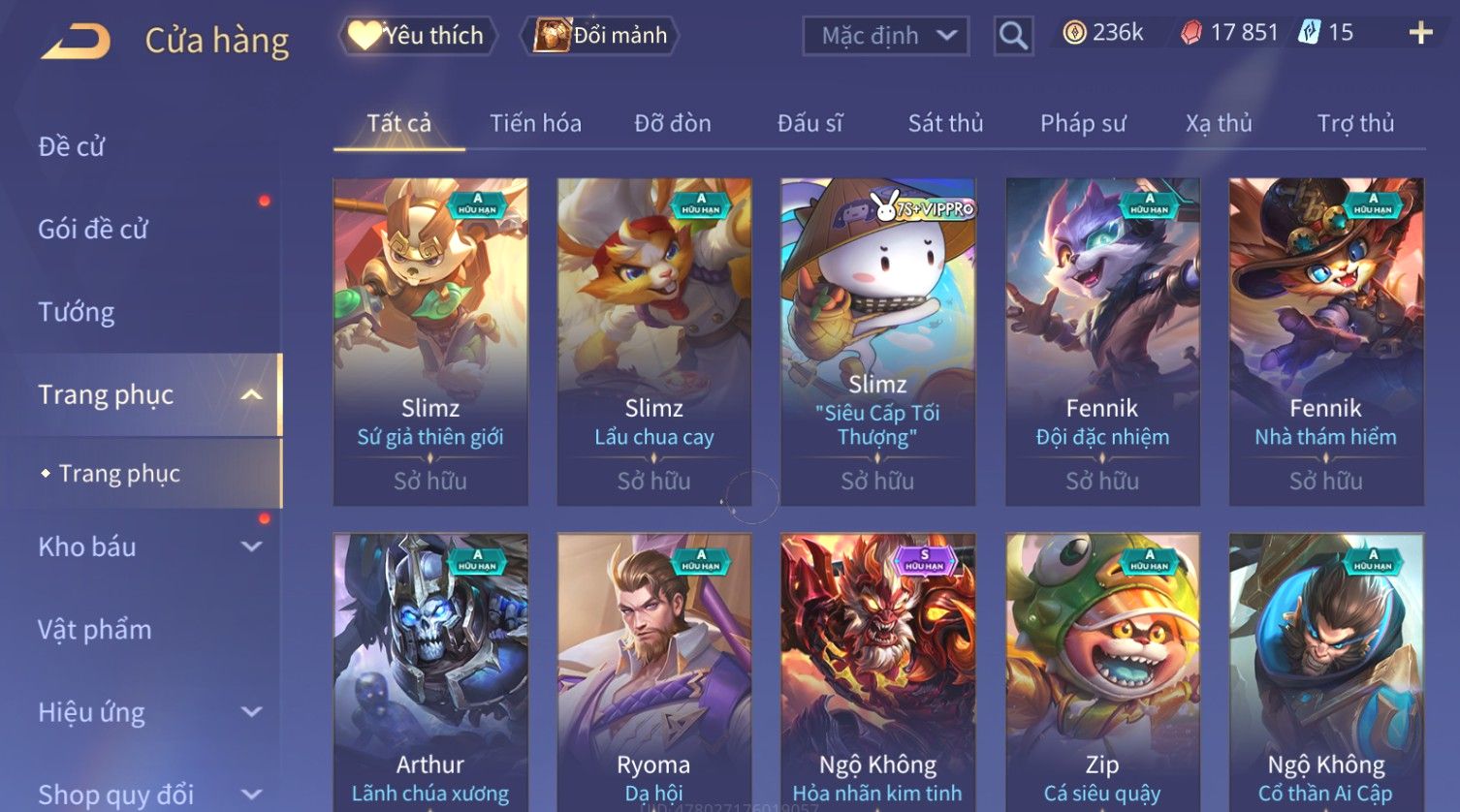This screenshot has height=812, width=1460.
Task: Open Tướng in the sidebar
Action: (x=77, y=312)
